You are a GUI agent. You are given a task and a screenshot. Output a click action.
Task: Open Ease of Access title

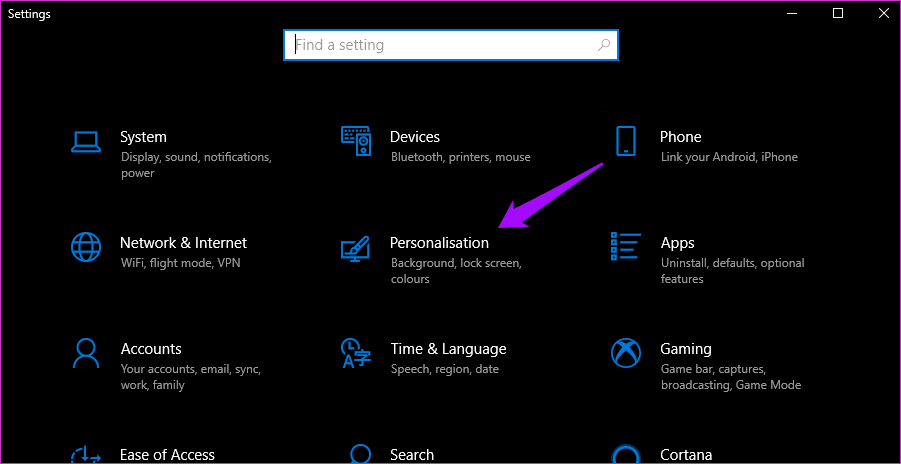[x=167, y=455]
